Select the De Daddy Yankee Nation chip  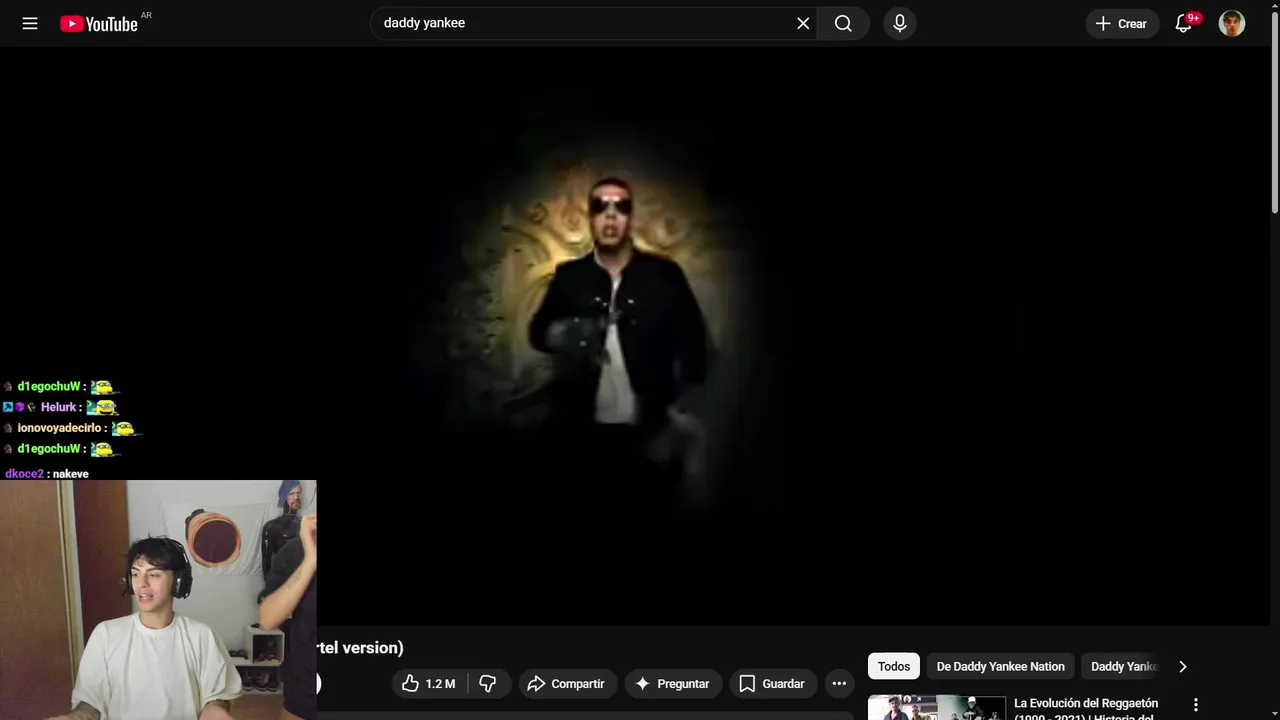coord(1000,666)
